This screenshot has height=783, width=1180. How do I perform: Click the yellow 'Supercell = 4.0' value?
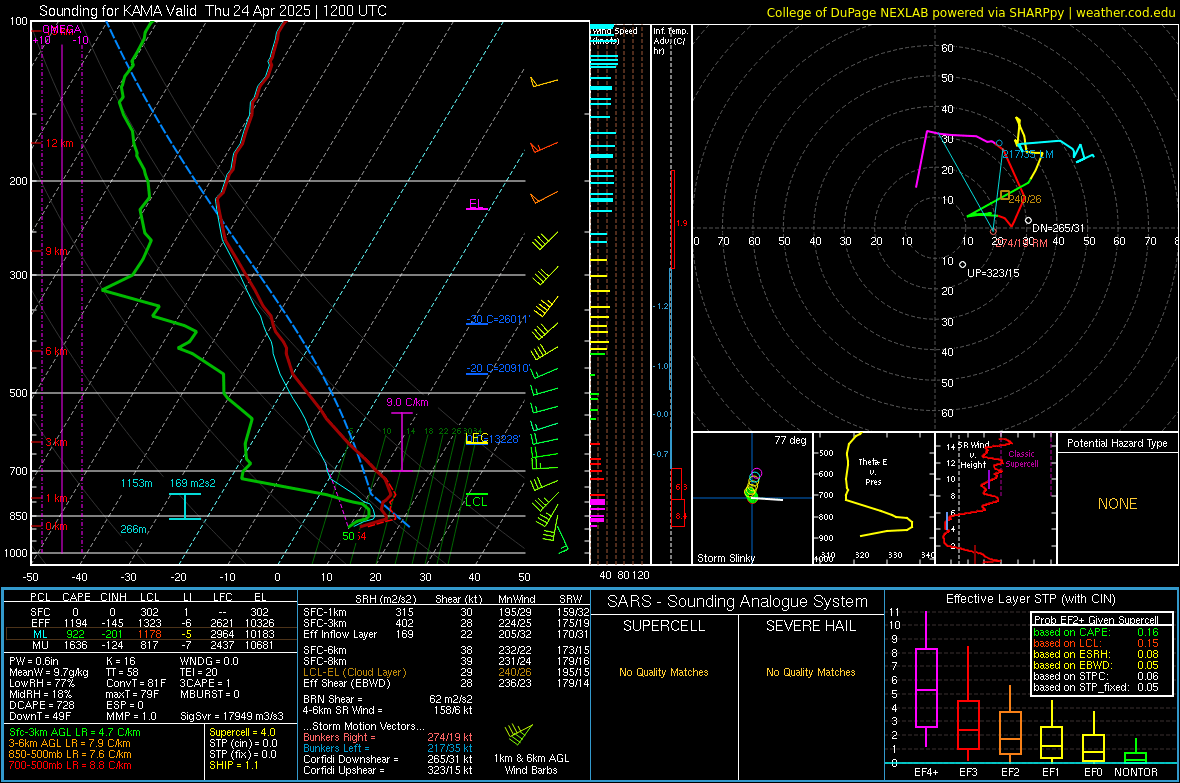242,732
